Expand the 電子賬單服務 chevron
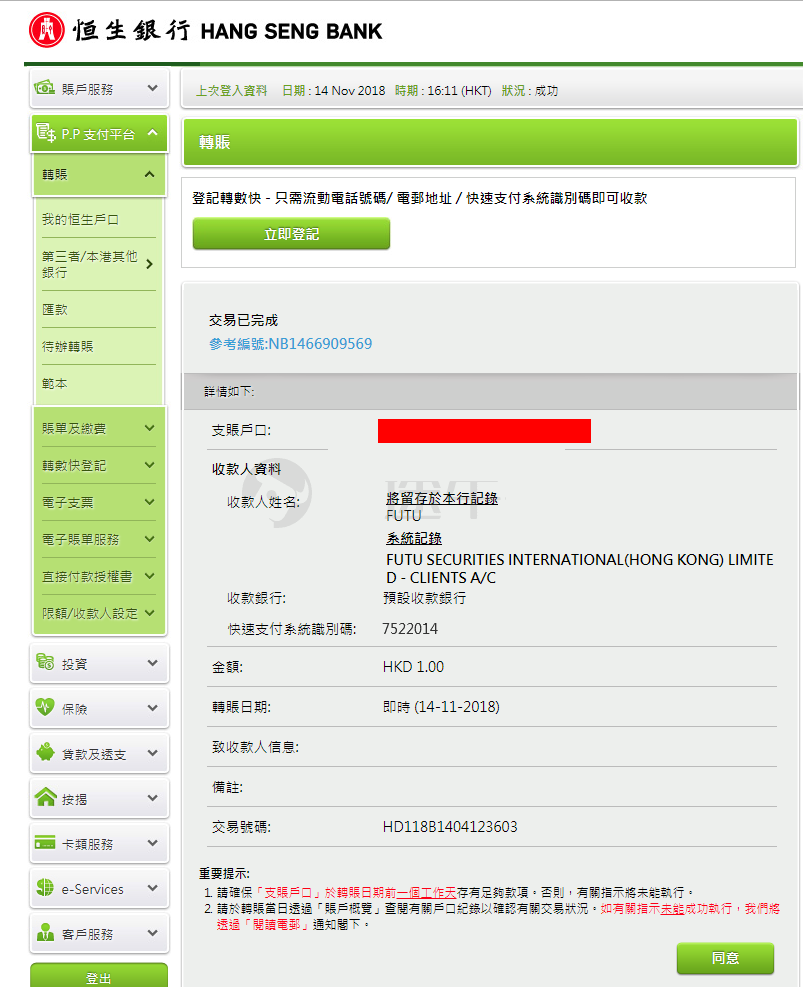The image size is (803, 987). pyautogui.click(x=150, y=539)
